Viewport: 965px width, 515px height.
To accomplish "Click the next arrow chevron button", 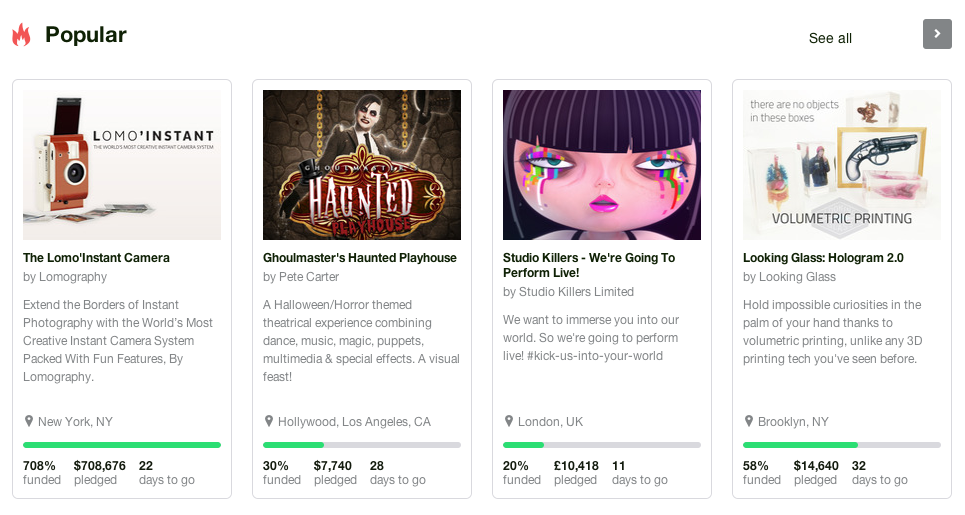I will pos(937,34).
